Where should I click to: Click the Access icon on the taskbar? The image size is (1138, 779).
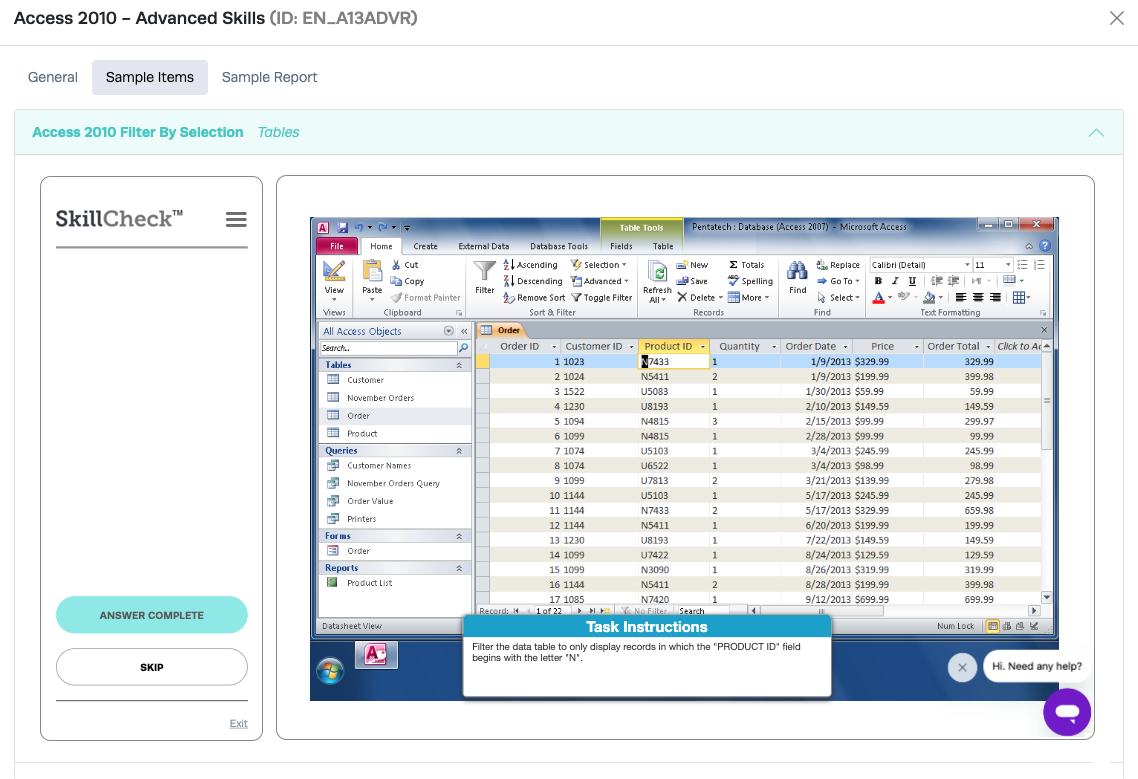click(376, 655)
